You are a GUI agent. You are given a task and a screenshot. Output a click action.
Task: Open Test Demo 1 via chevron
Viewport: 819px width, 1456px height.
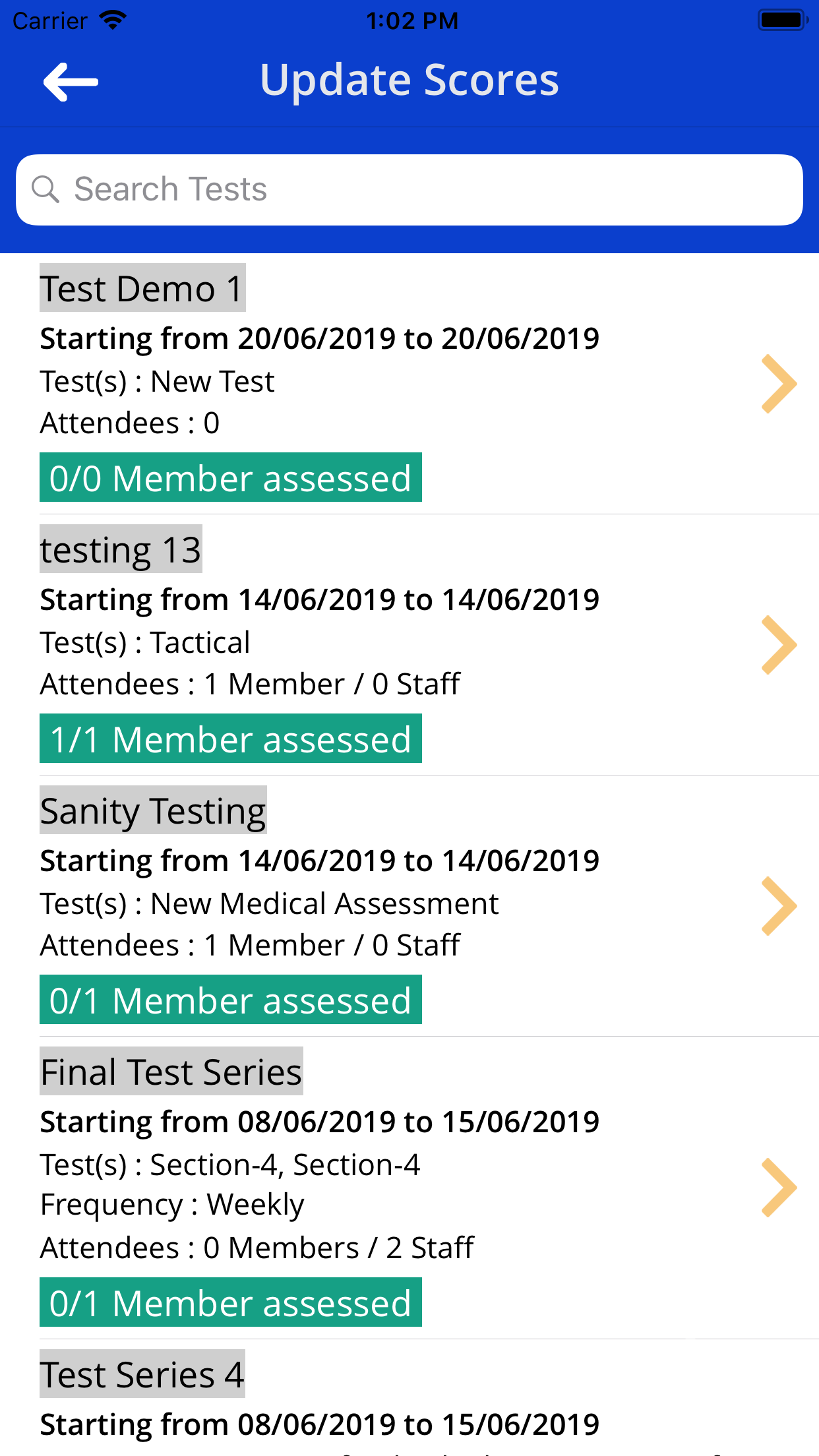coord(779,384)
